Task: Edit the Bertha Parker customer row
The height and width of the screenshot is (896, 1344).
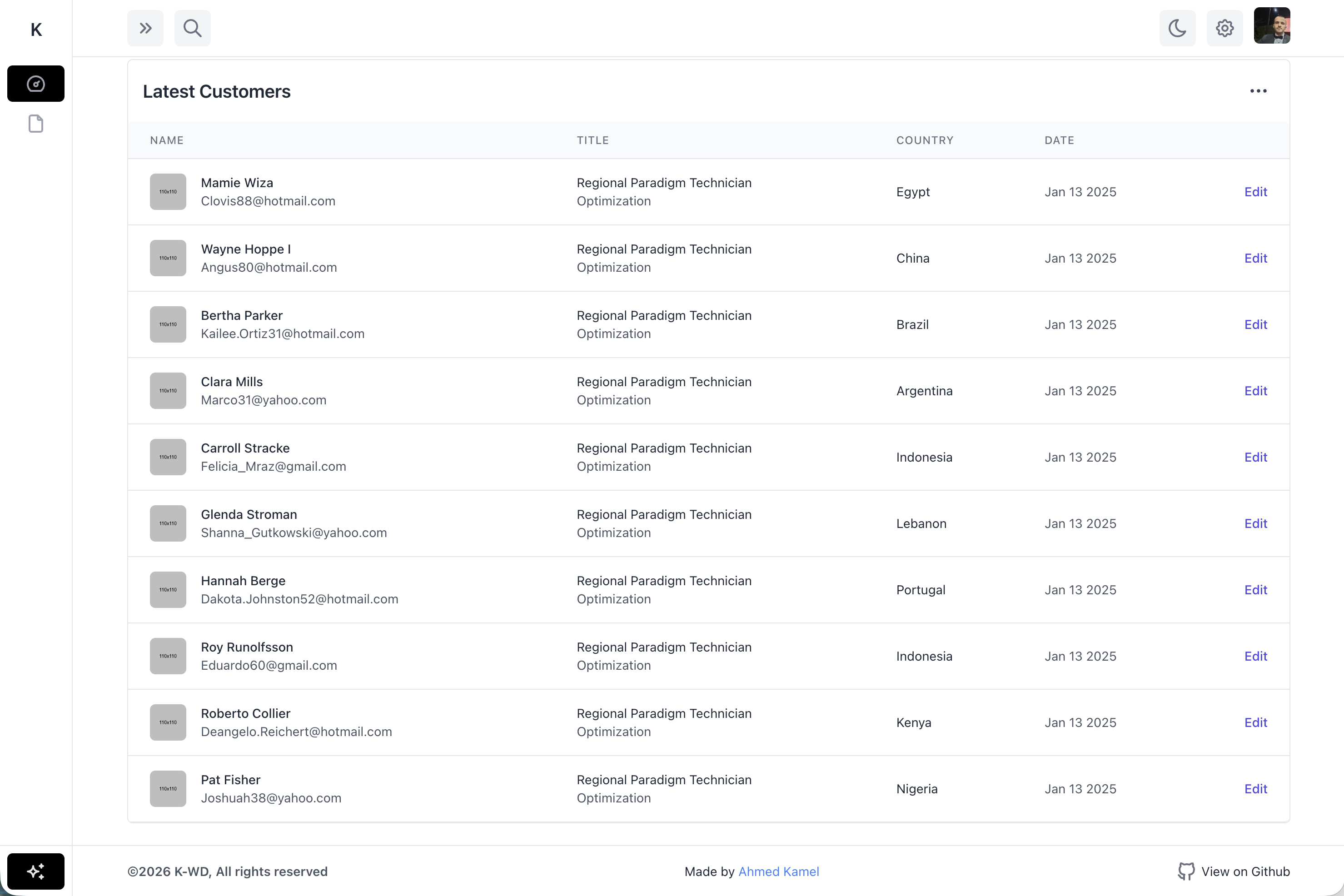Action: tap(1255, 324)
